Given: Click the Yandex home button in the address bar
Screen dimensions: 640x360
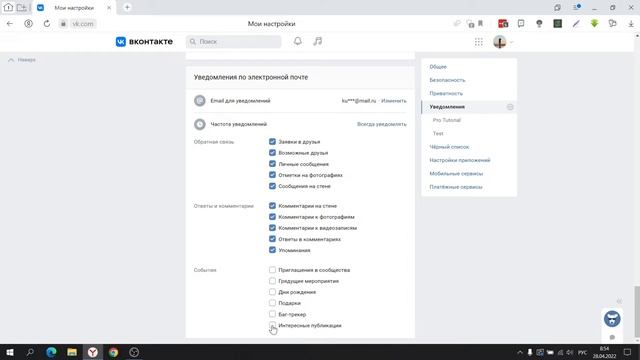Looking at the screenshot, I should (29, 24).
